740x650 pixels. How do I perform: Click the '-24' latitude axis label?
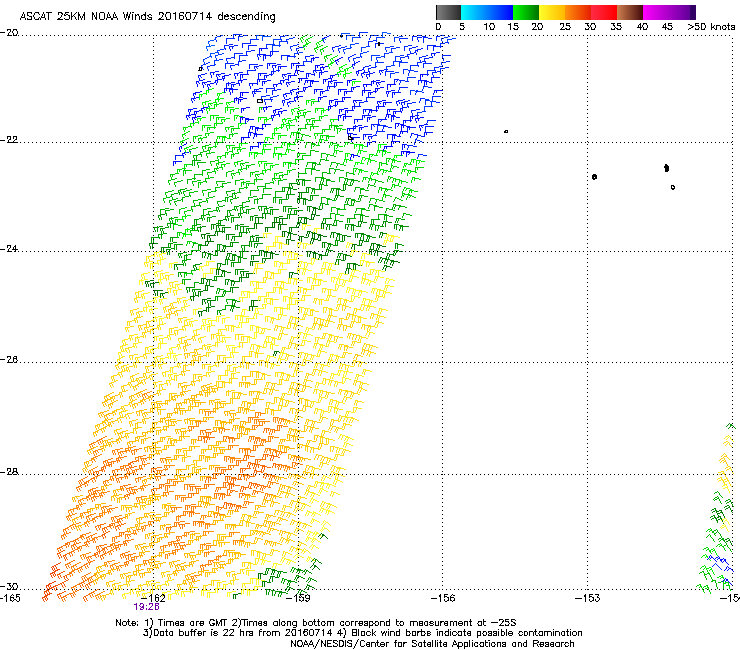[9, 249]
